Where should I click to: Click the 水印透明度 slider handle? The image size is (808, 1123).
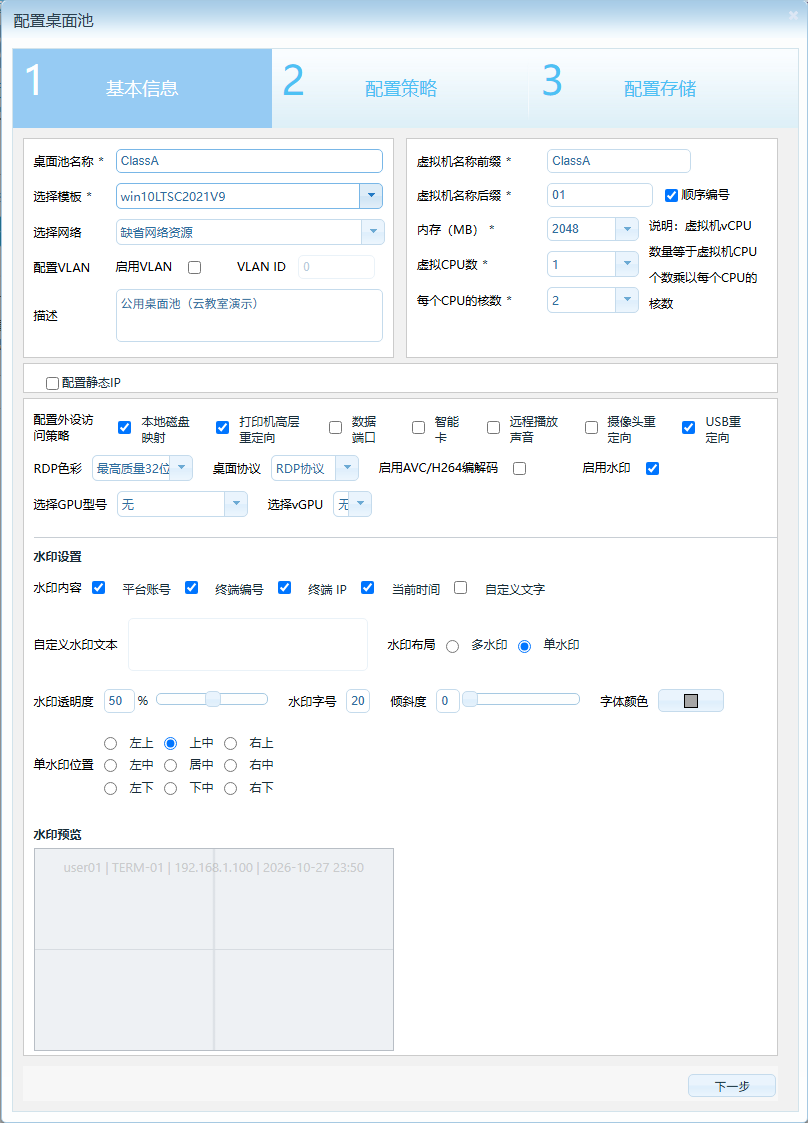[x=213, y=699]
